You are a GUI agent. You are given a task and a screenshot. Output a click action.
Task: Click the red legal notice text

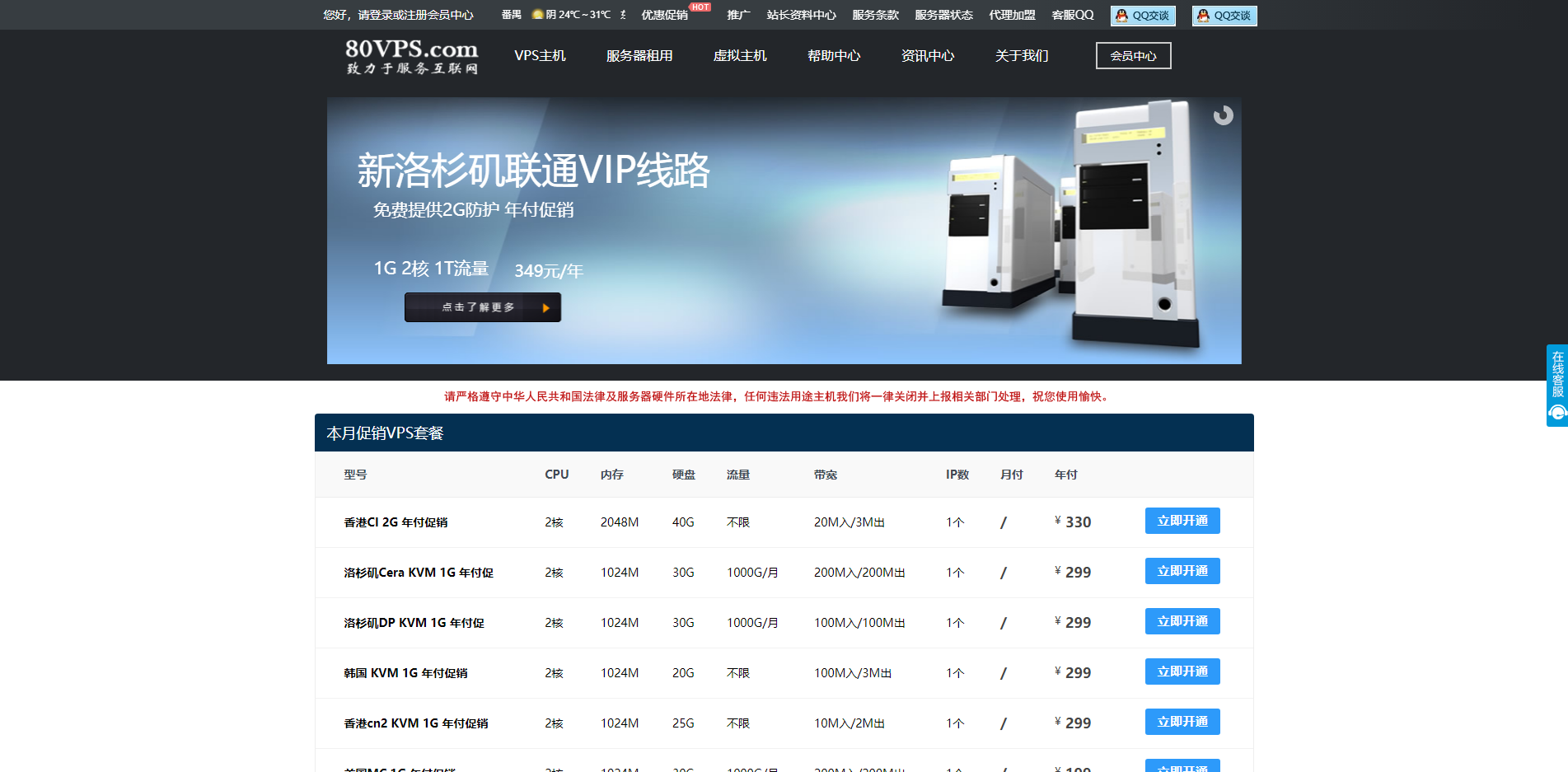pos(778,396)
